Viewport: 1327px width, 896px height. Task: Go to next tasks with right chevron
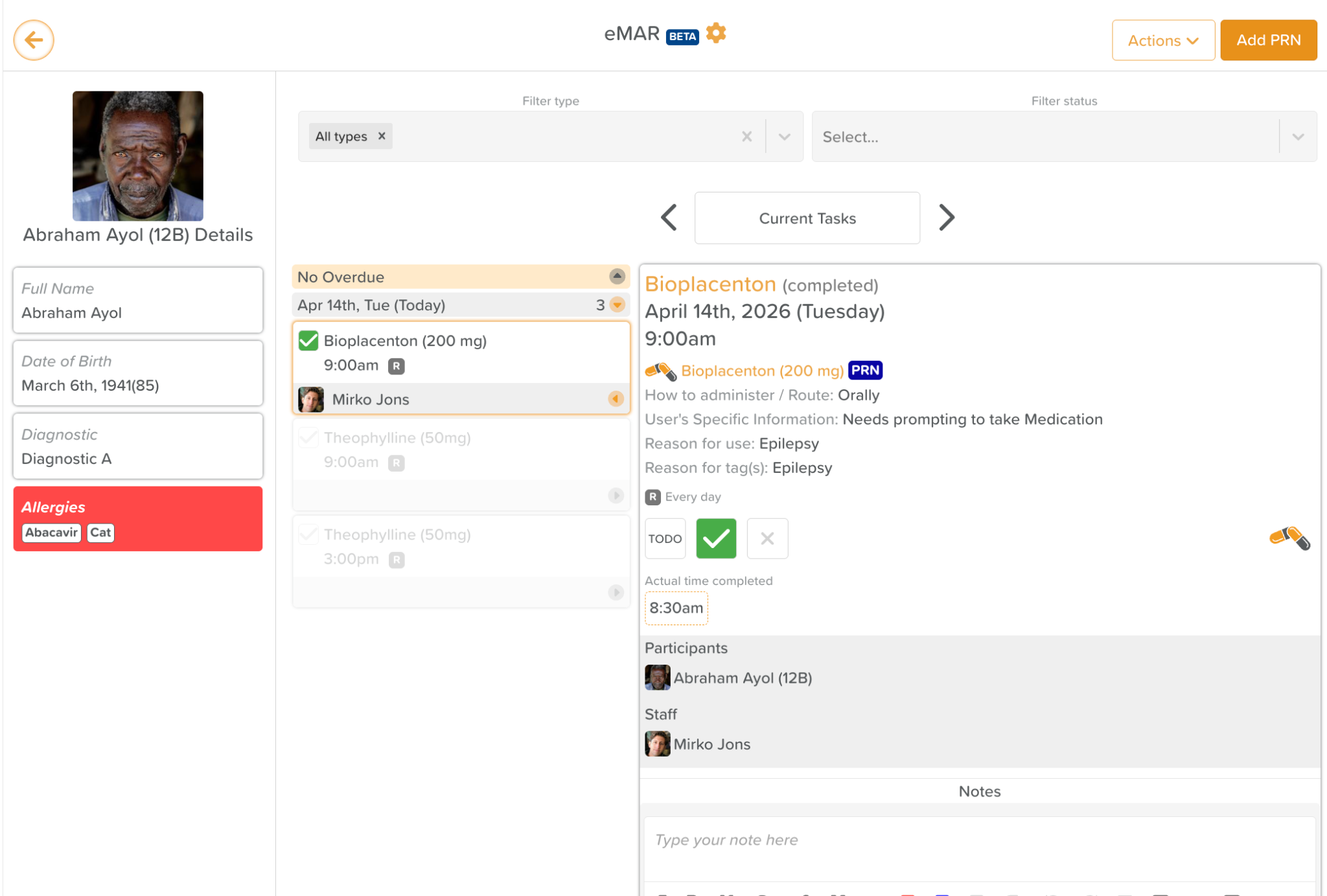(x=946, y=218)
